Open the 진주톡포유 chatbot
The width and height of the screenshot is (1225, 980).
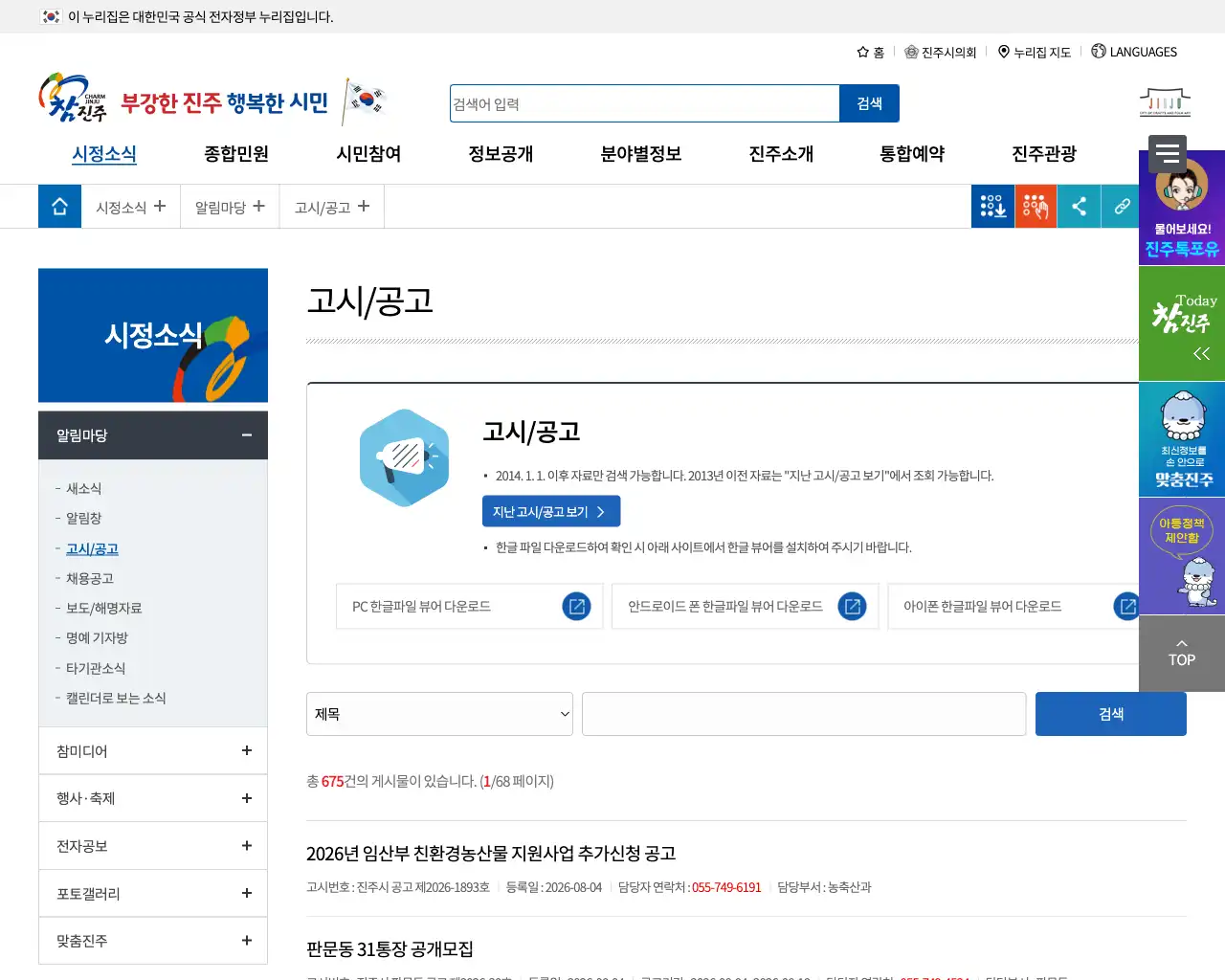pos(1182,208)
